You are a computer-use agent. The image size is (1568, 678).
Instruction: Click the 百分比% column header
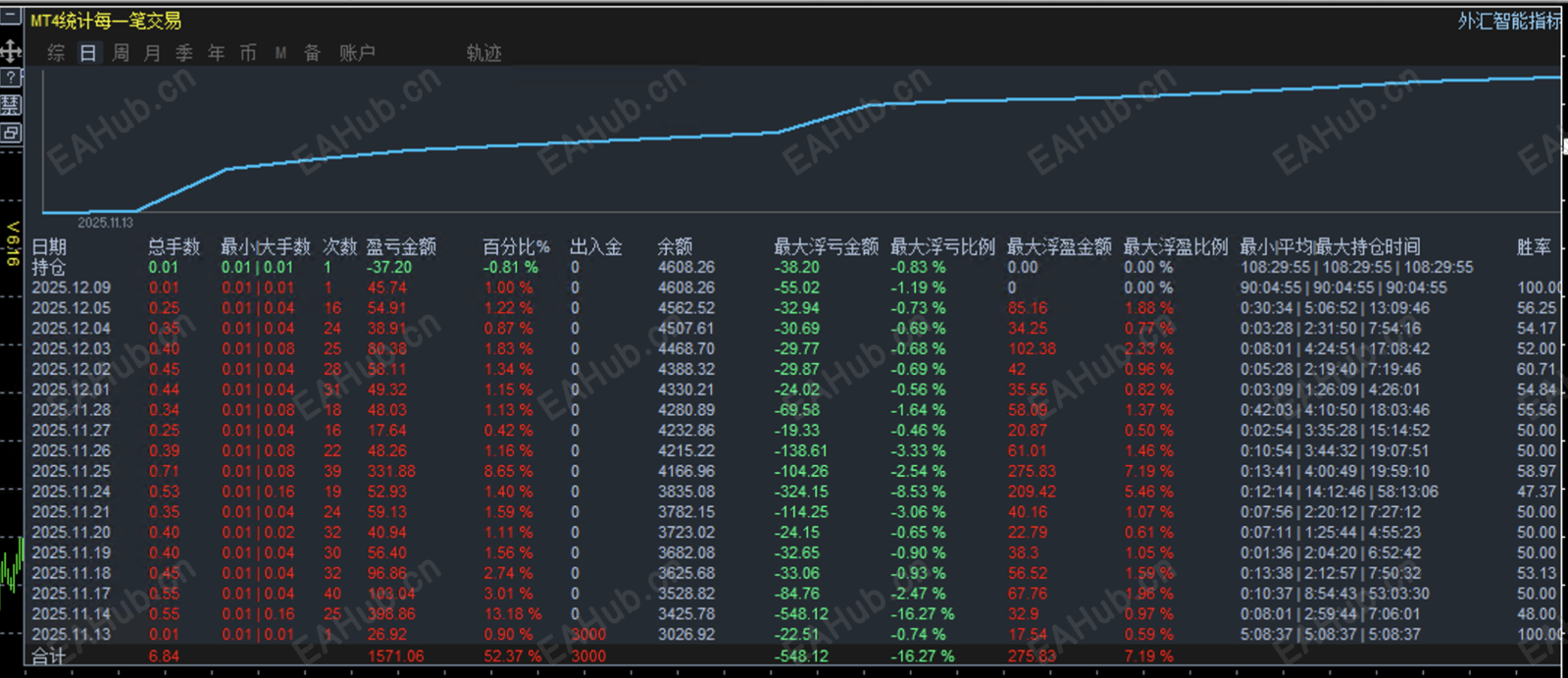click(516, 246)
